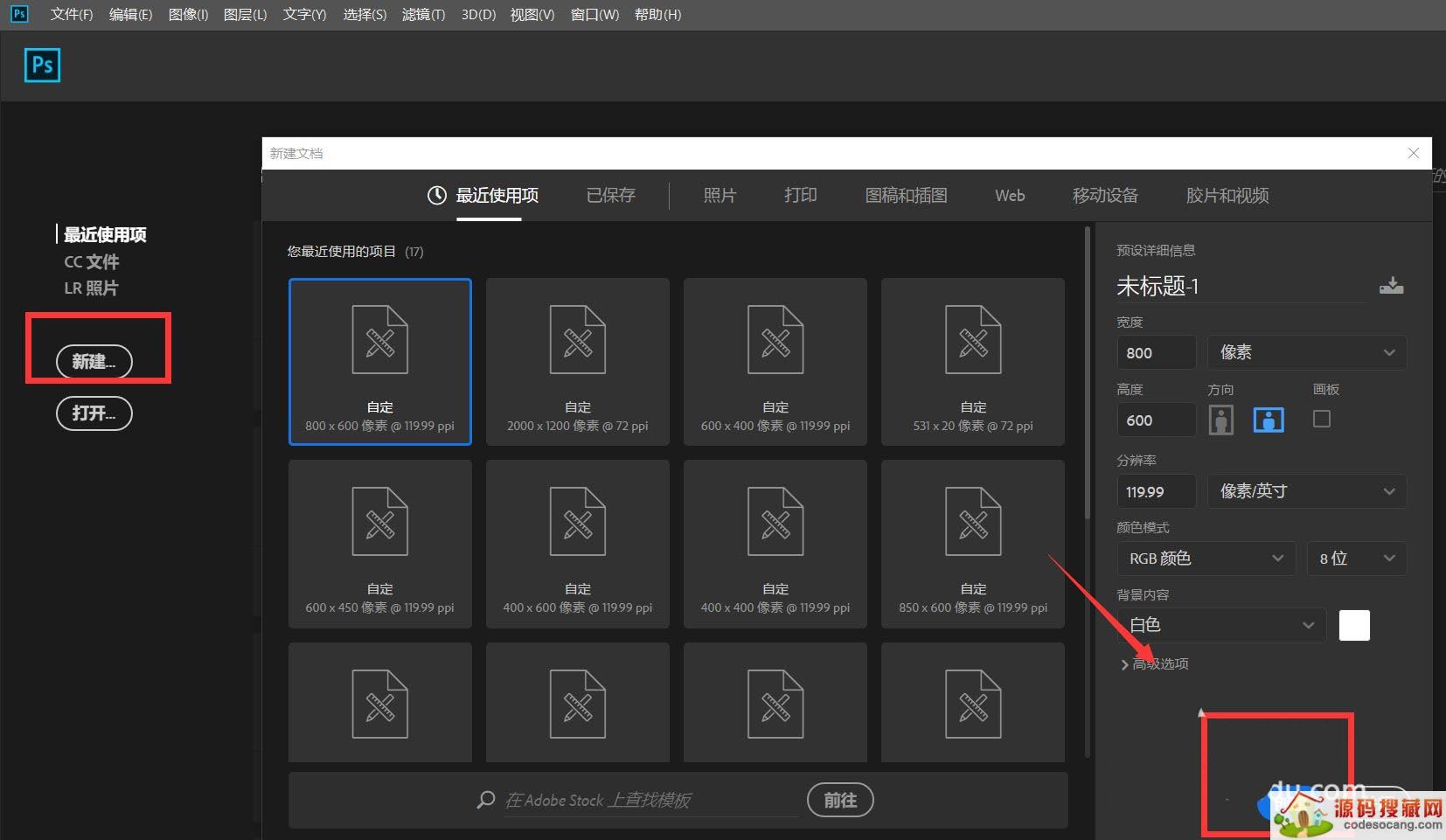Switch to the 打印 tab
This screenshot has height=840, width=1446.
[x=801, y=196]
